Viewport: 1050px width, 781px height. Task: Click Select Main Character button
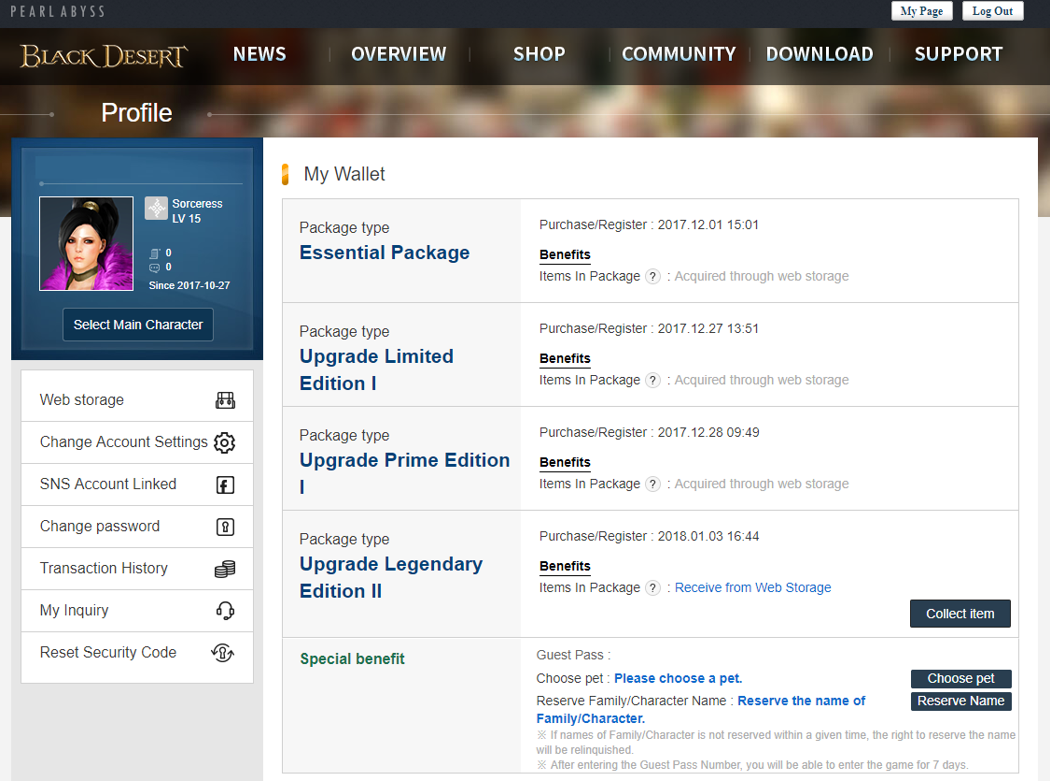click(138, 325)
